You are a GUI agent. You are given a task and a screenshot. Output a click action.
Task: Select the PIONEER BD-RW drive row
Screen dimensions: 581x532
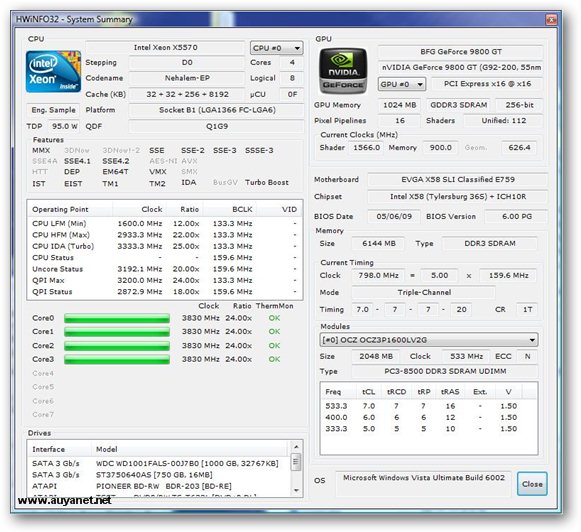coord(159,486)
